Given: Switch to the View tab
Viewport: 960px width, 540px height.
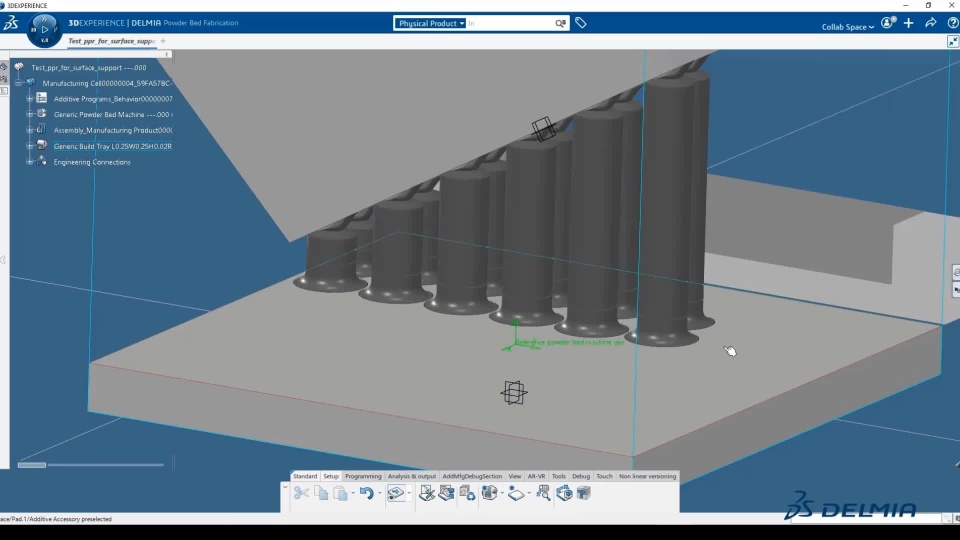Looking at the screenshot, I should tap(515, 476).
